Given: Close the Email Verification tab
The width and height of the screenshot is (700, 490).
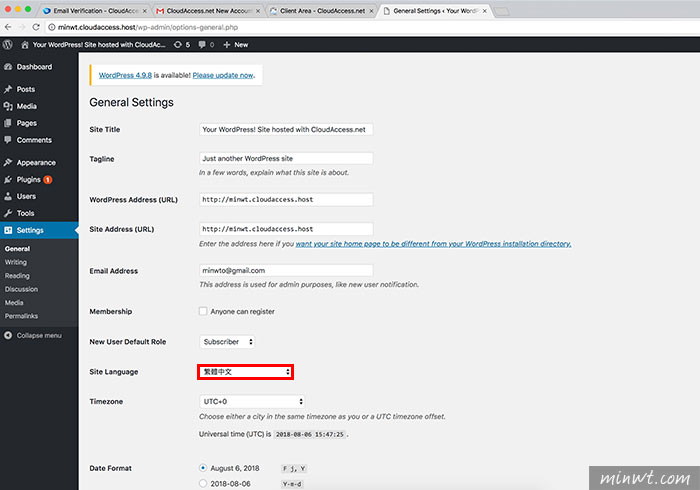Looking at the screenshot, I should 145,11.
